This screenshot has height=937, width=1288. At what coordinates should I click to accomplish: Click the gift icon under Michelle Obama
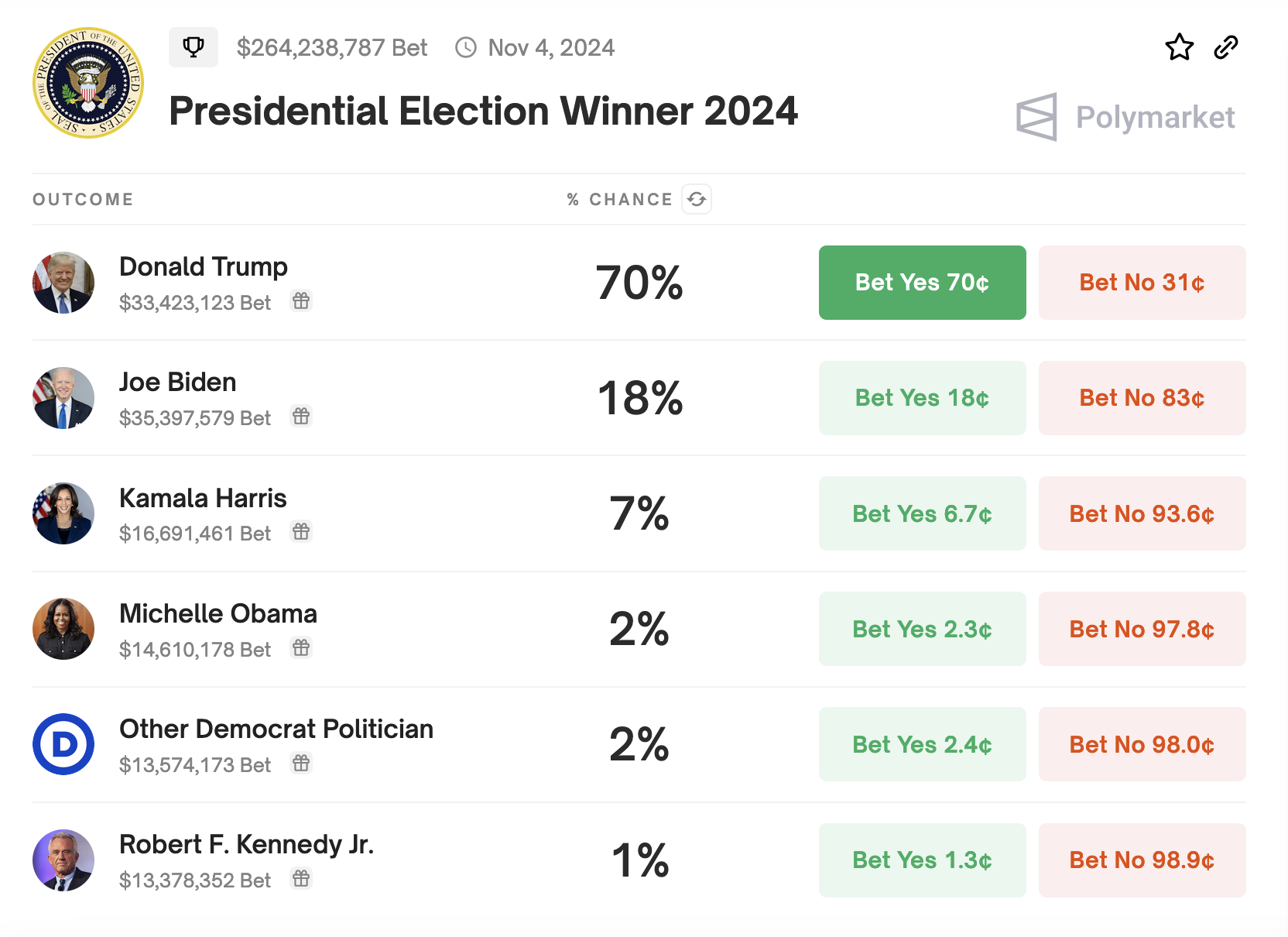301,647
